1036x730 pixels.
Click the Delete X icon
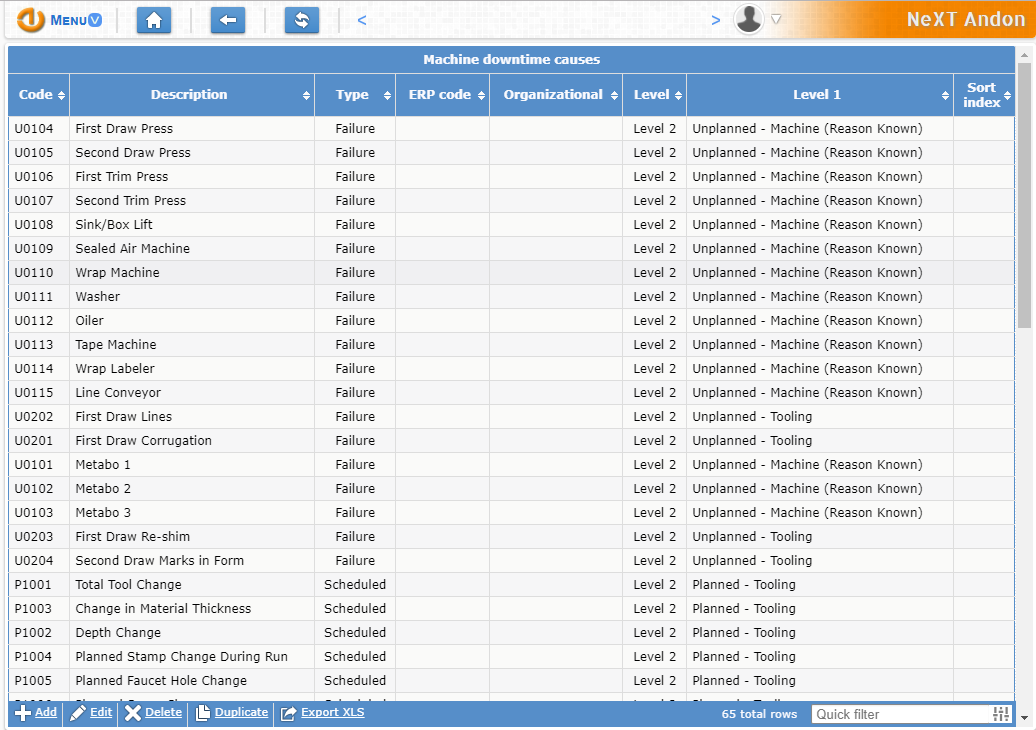pos(133,713)
